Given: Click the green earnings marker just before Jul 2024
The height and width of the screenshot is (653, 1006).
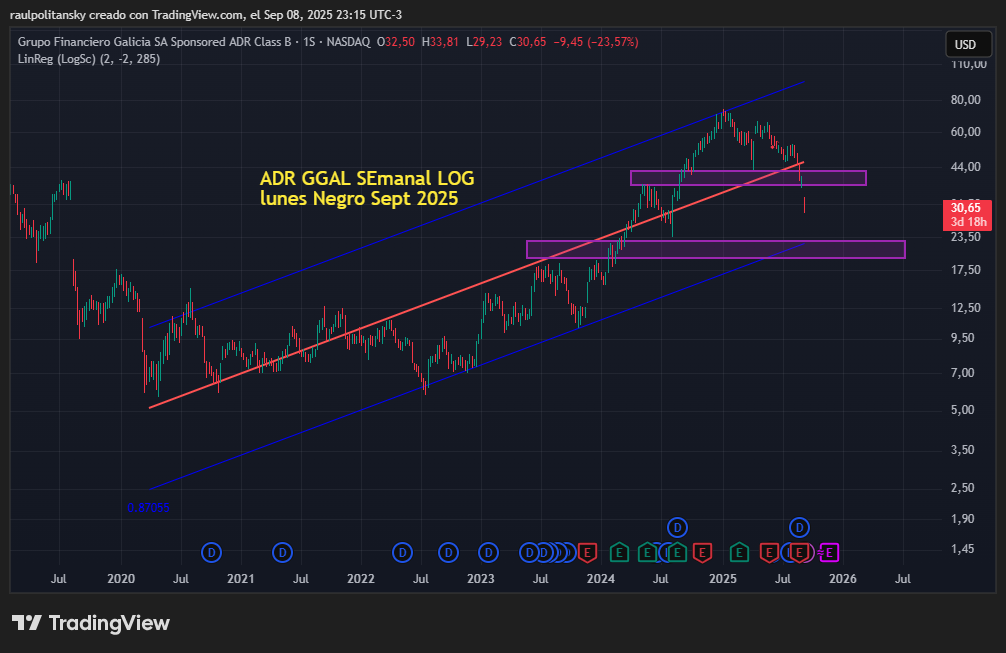Looking at the screenshot, I should point(647,552).
